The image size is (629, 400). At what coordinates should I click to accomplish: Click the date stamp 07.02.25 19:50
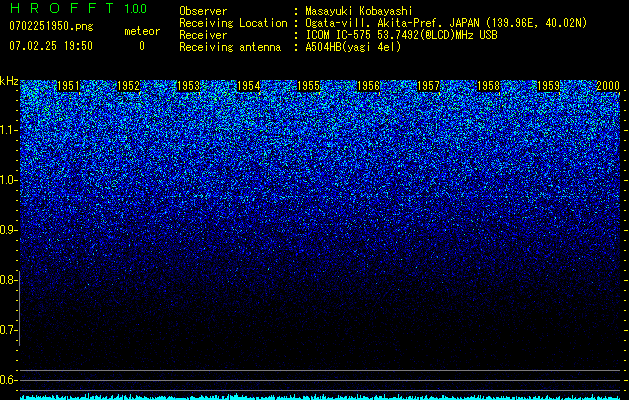click(x=51, y=46)
